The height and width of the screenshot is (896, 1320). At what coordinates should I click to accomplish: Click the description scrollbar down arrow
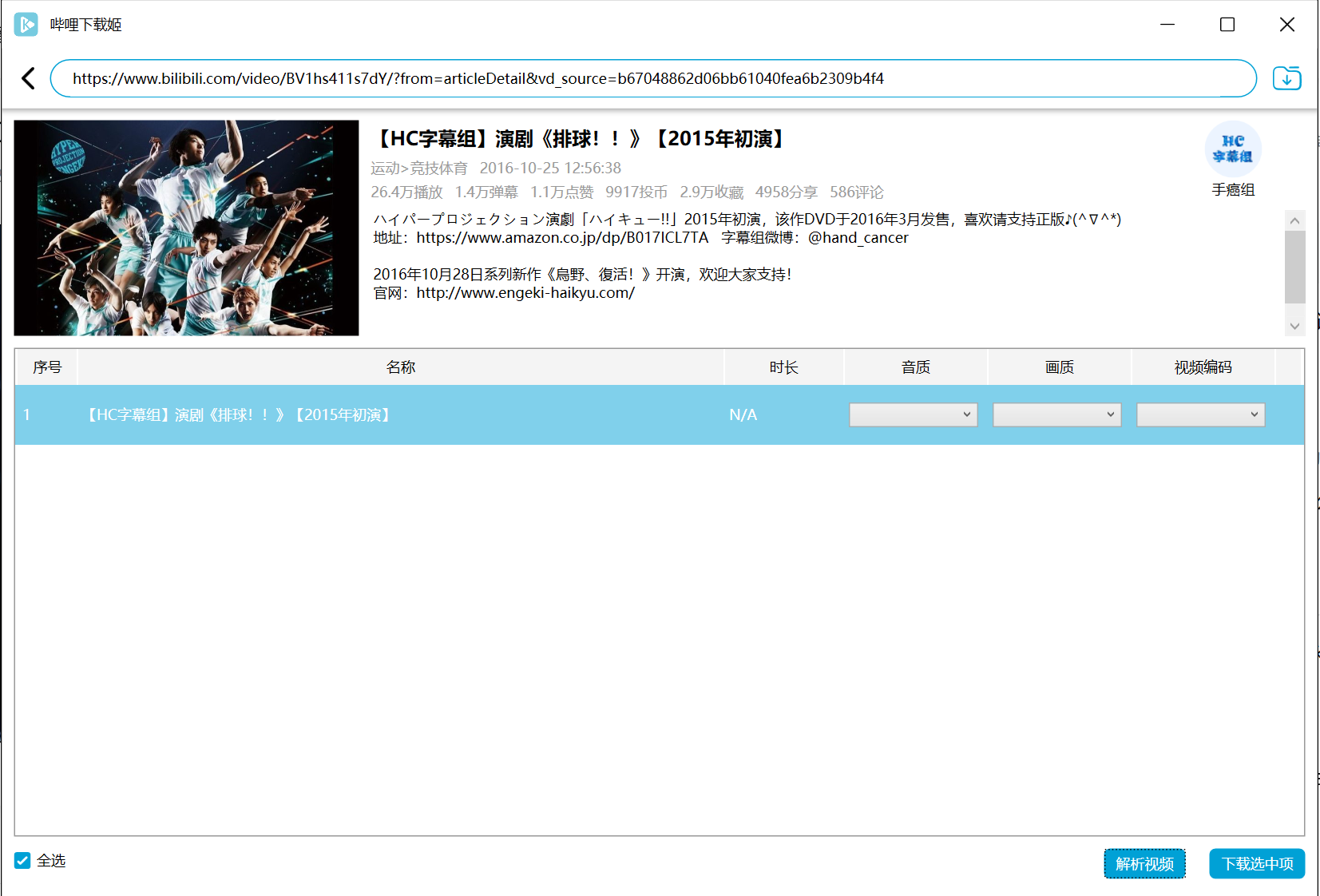pyautogui.click(x=1294, y=326)
